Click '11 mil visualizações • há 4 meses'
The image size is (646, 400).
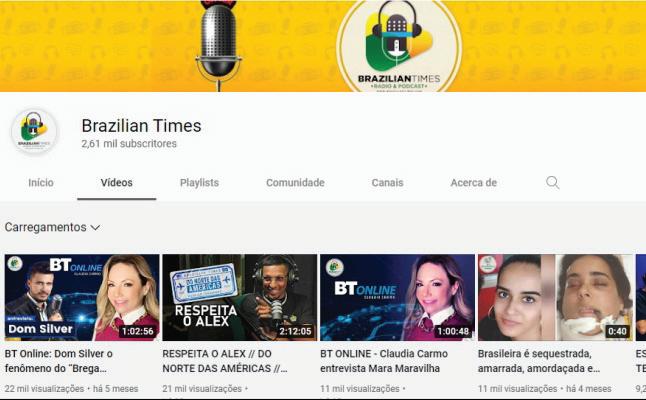(545, 388)
